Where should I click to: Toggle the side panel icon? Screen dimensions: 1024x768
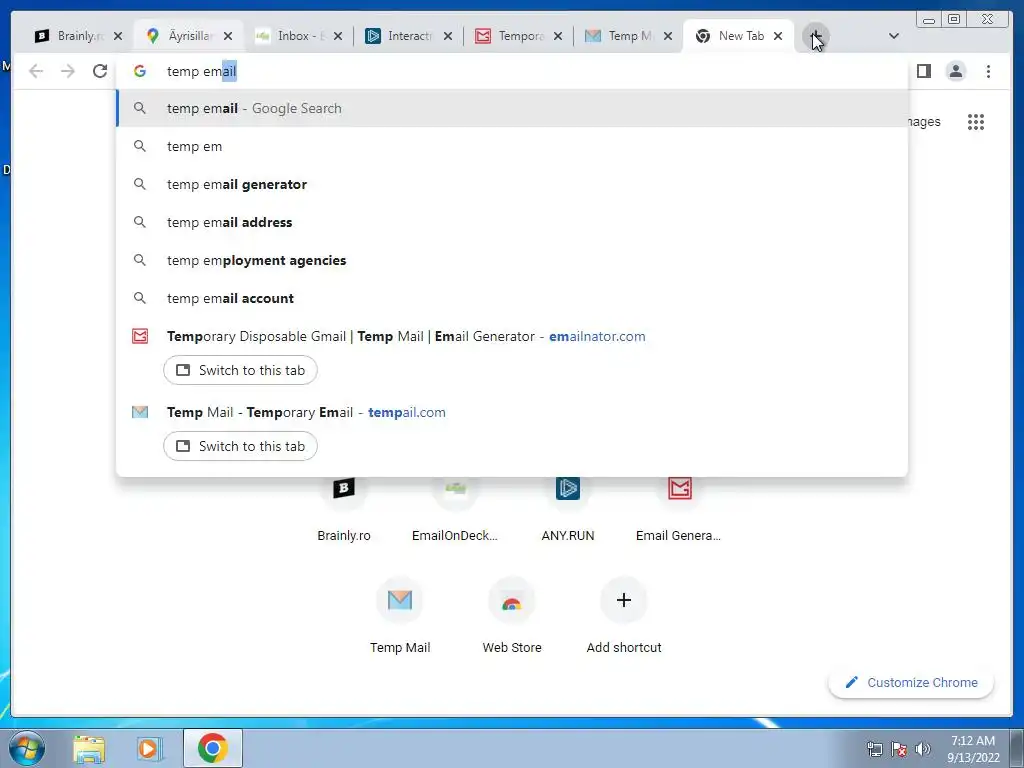click(923, 71)
